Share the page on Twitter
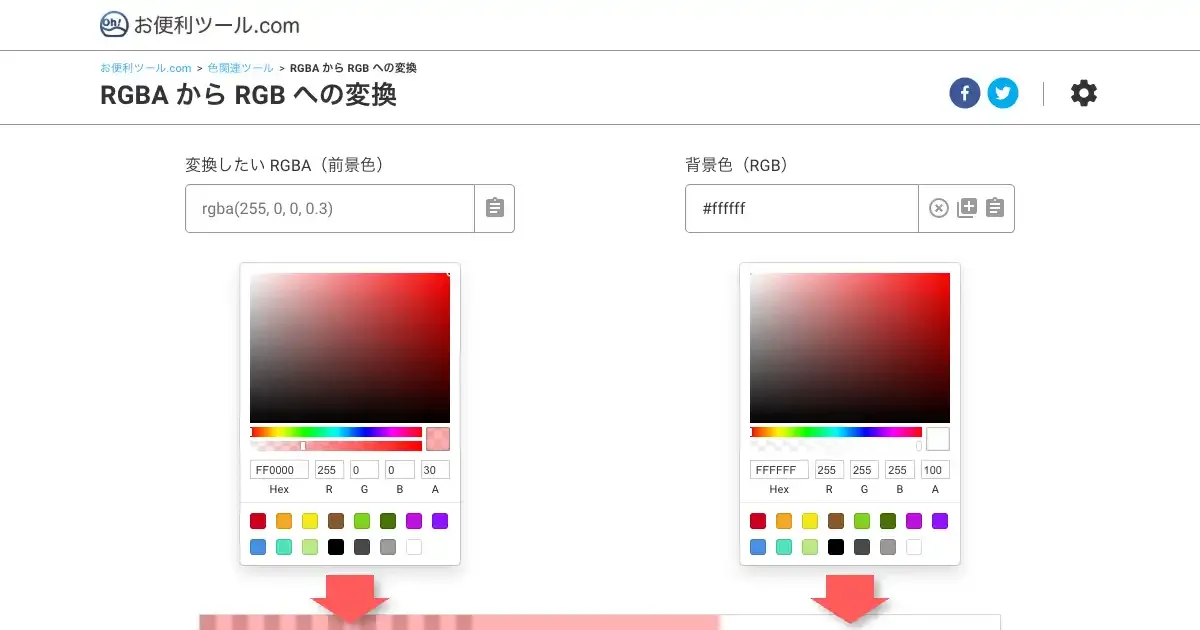1200x630 pixels. pyautogui.click(x=1003, y=94)
